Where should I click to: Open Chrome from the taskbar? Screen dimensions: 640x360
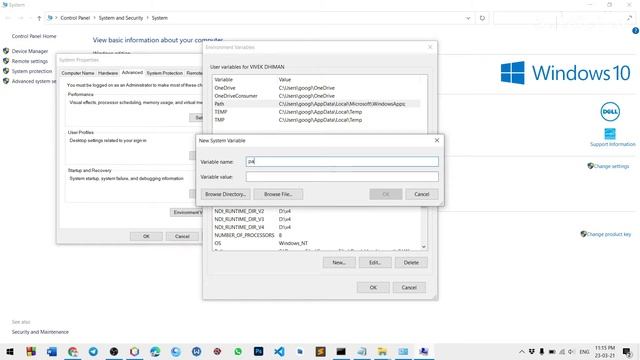(73, 351)
